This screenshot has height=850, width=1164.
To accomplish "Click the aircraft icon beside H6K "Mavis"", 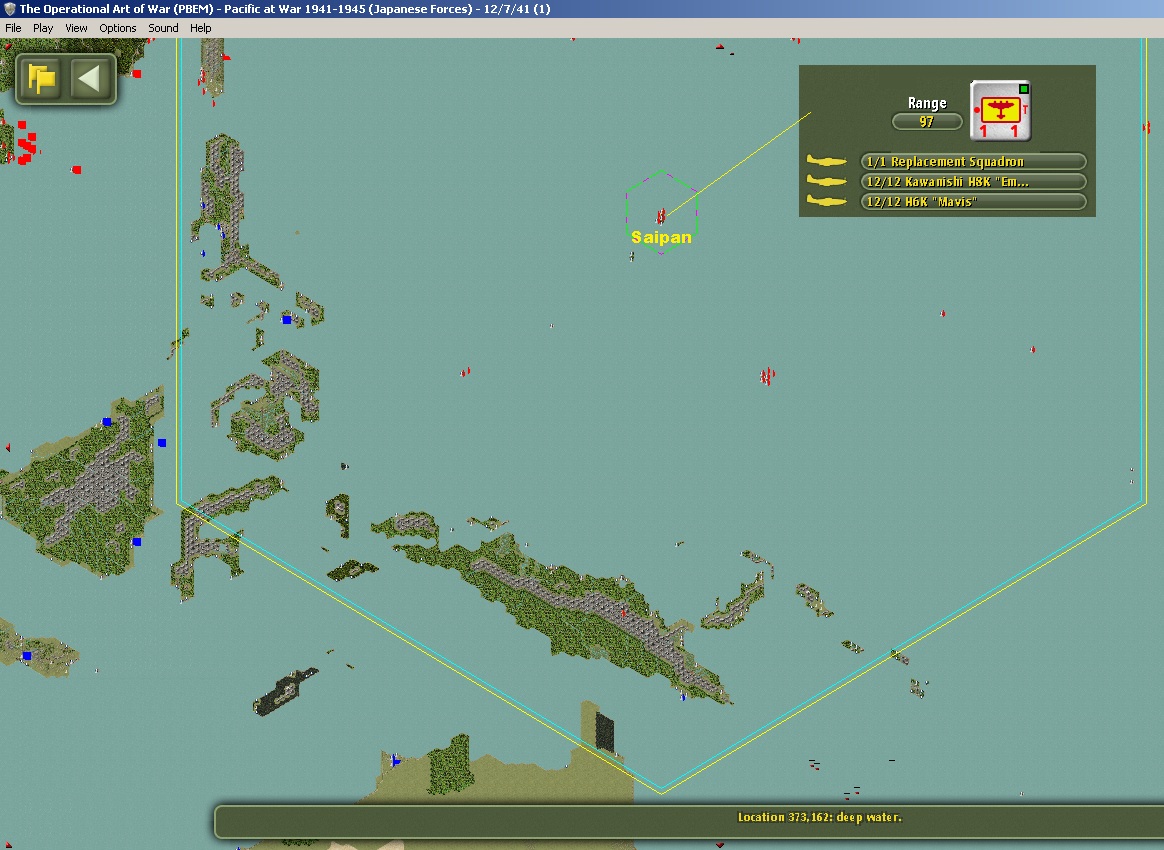I will 827,201.
